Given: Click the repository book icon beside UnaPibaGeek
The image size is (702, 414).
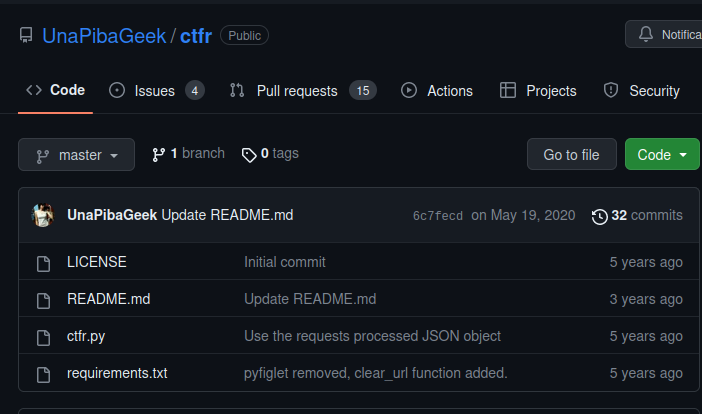Looking at the screenshot, I should tap(26, 35).
